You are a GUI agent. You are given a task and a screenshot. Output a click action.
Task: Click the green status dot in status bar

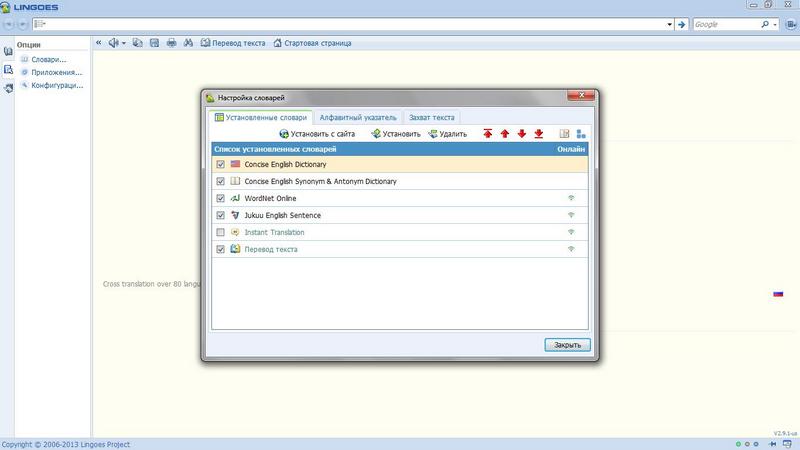[x=738, y=444]
